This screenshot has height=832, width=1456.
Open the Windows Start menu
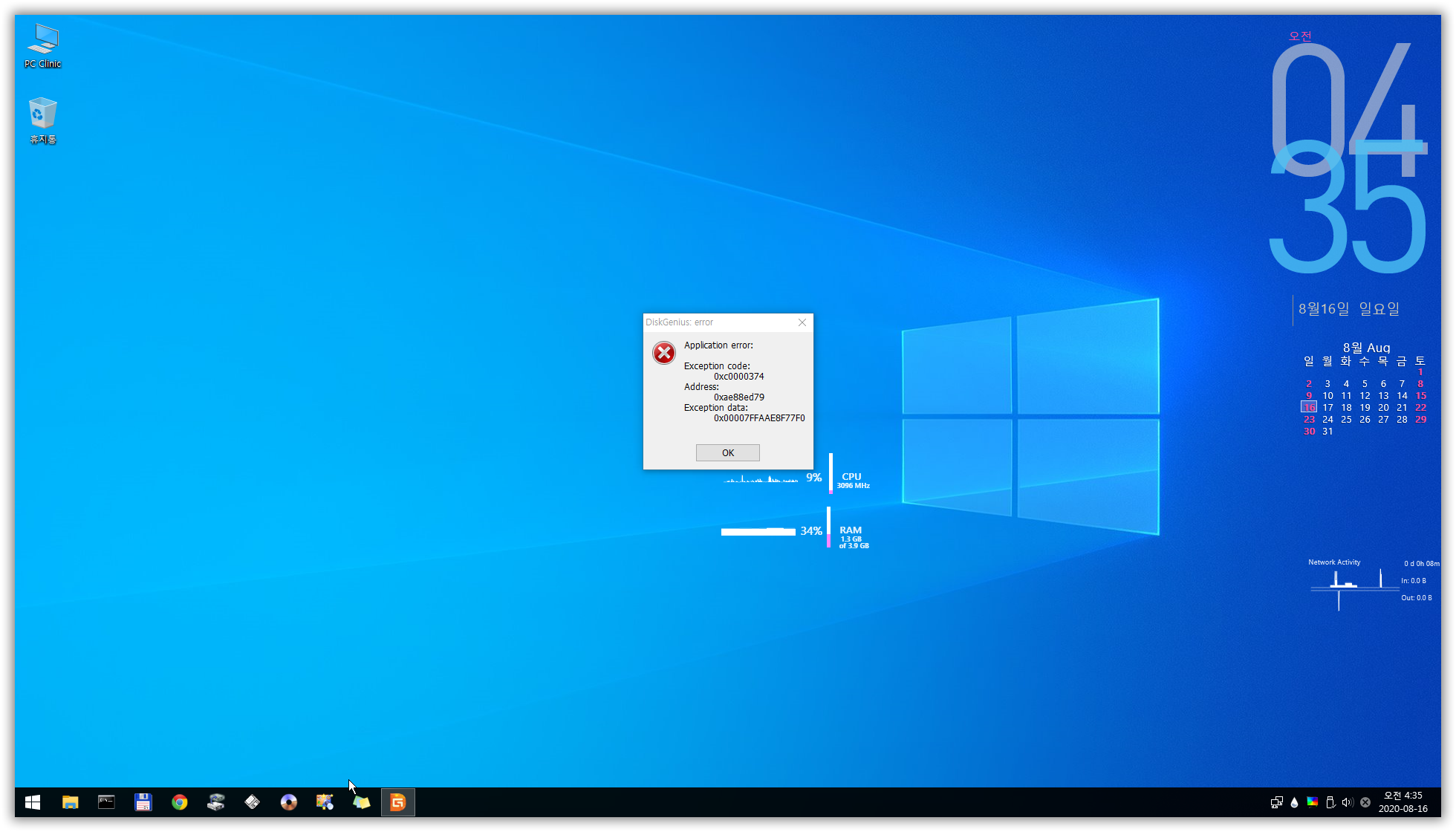[33, 802]
